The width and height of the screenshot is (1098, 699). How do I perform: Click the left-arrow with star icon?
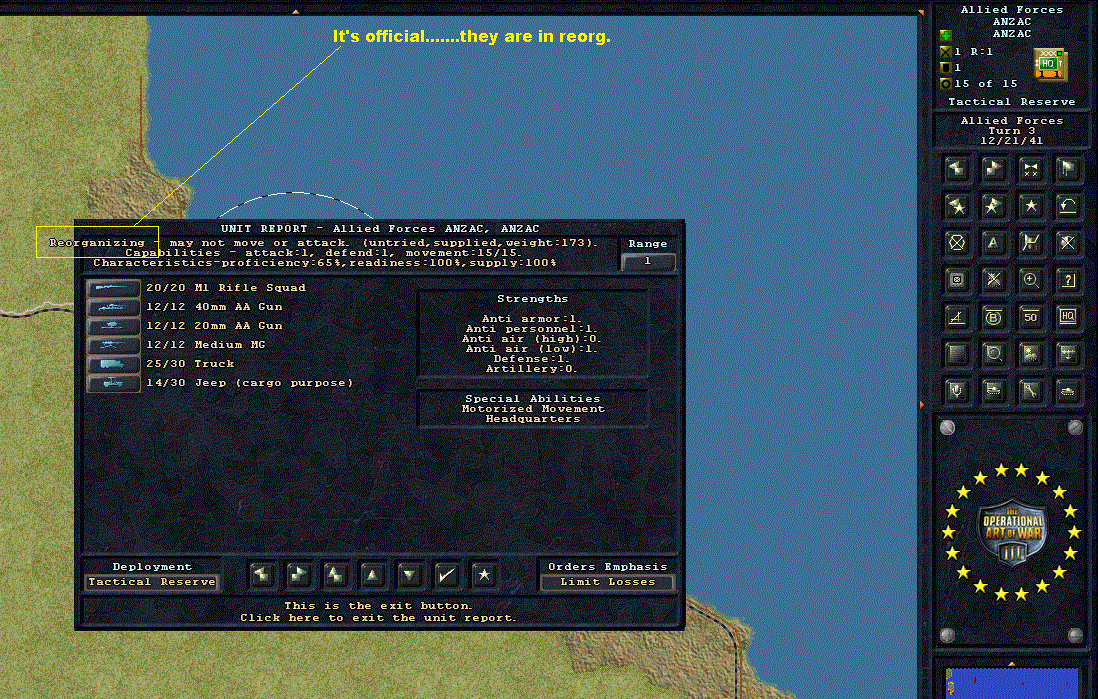click(x=957, y=206)
